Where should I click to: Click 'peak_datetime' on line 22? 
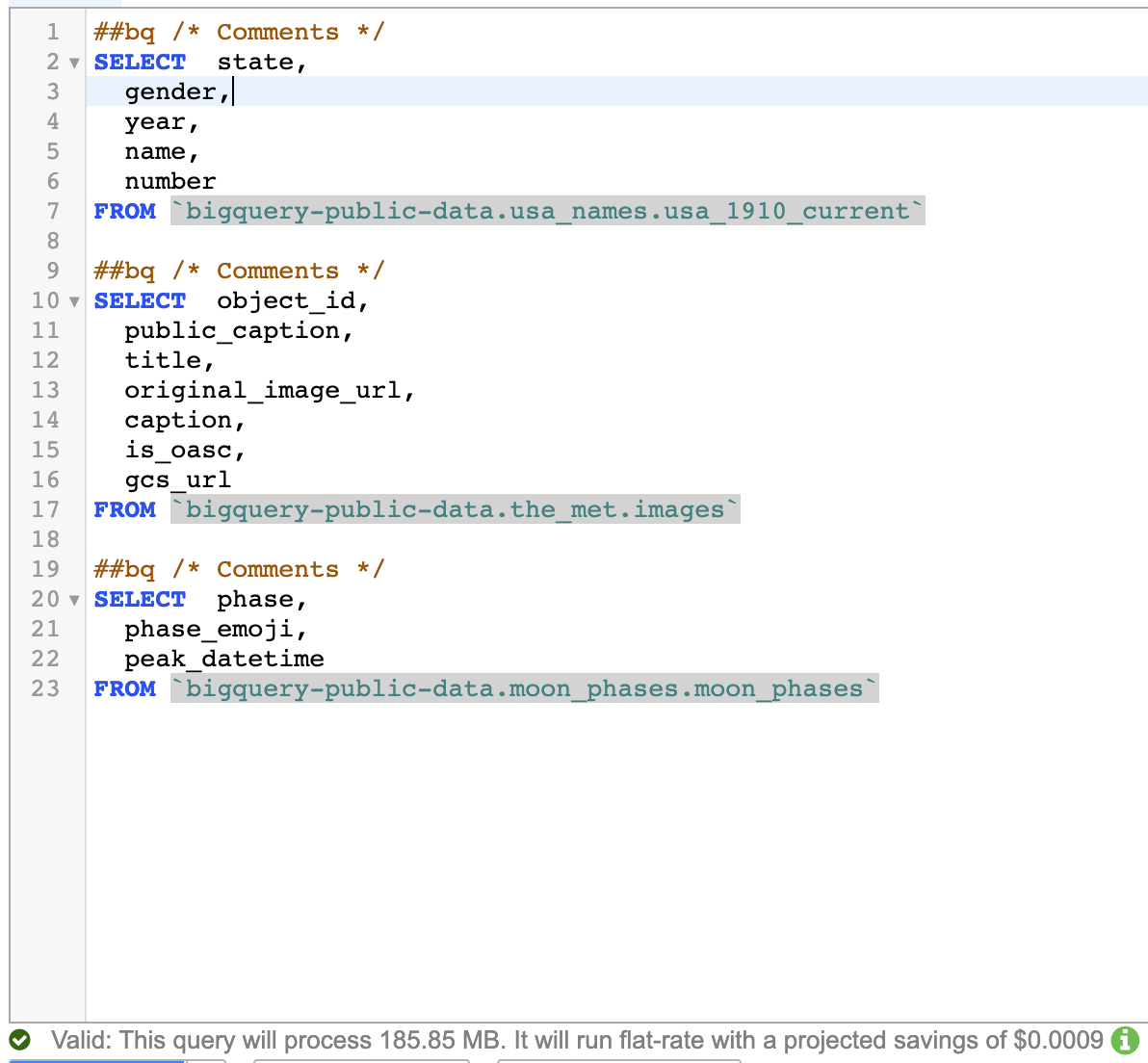(x=224, y=659)
